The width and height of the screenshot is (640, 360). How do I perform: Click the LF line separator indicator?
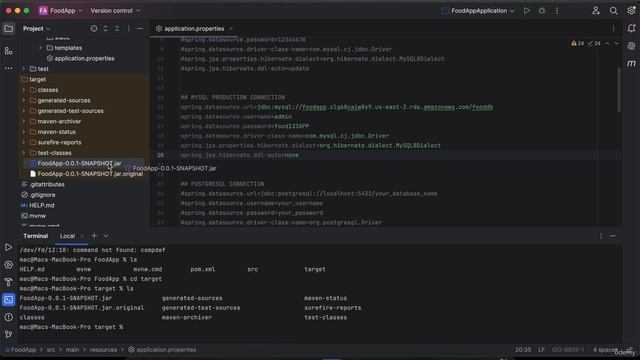point(541,350)
